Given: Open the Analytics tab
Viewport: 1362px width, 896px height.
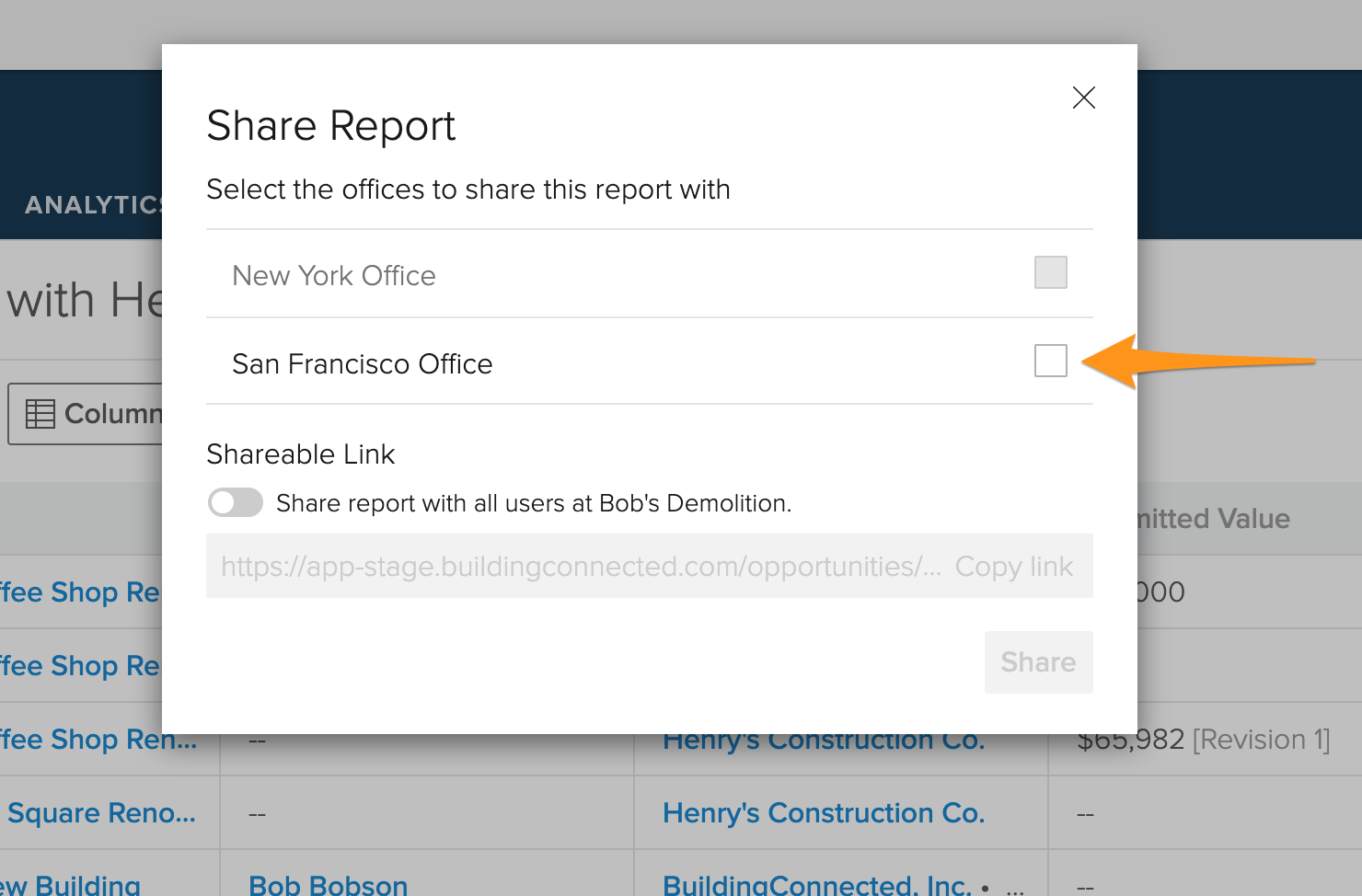Looking at the screenshot, I should pos(92,205).
